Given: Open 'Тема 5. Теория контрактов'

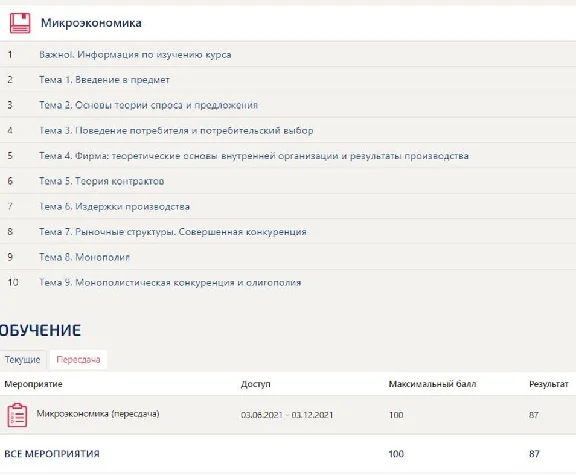Looking at the screenshot, I should pyautogui.click(x=101, y=181).
